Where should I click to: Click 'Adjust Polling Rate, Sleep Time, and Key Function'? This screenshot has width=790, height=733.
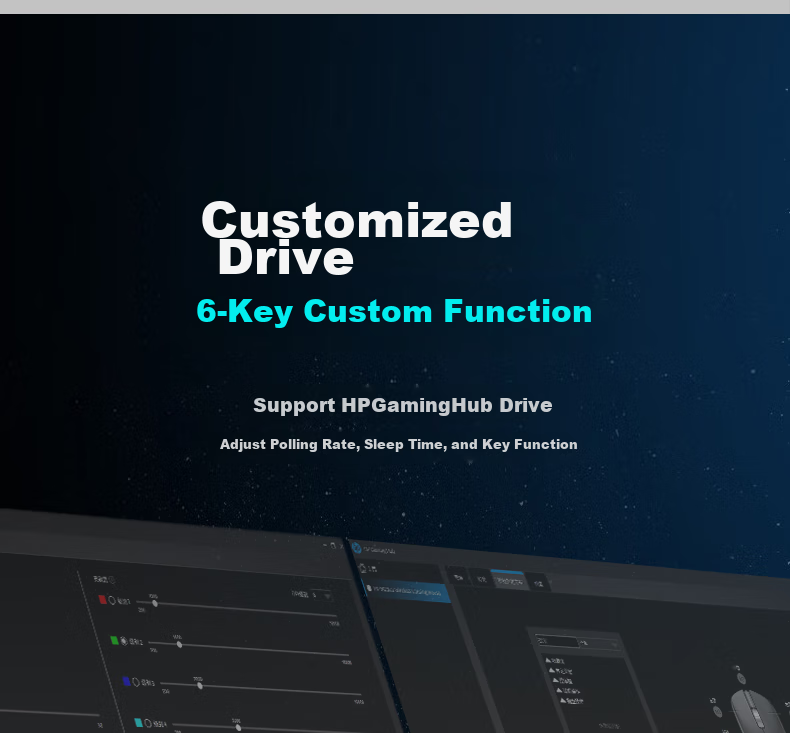point(399,444)
